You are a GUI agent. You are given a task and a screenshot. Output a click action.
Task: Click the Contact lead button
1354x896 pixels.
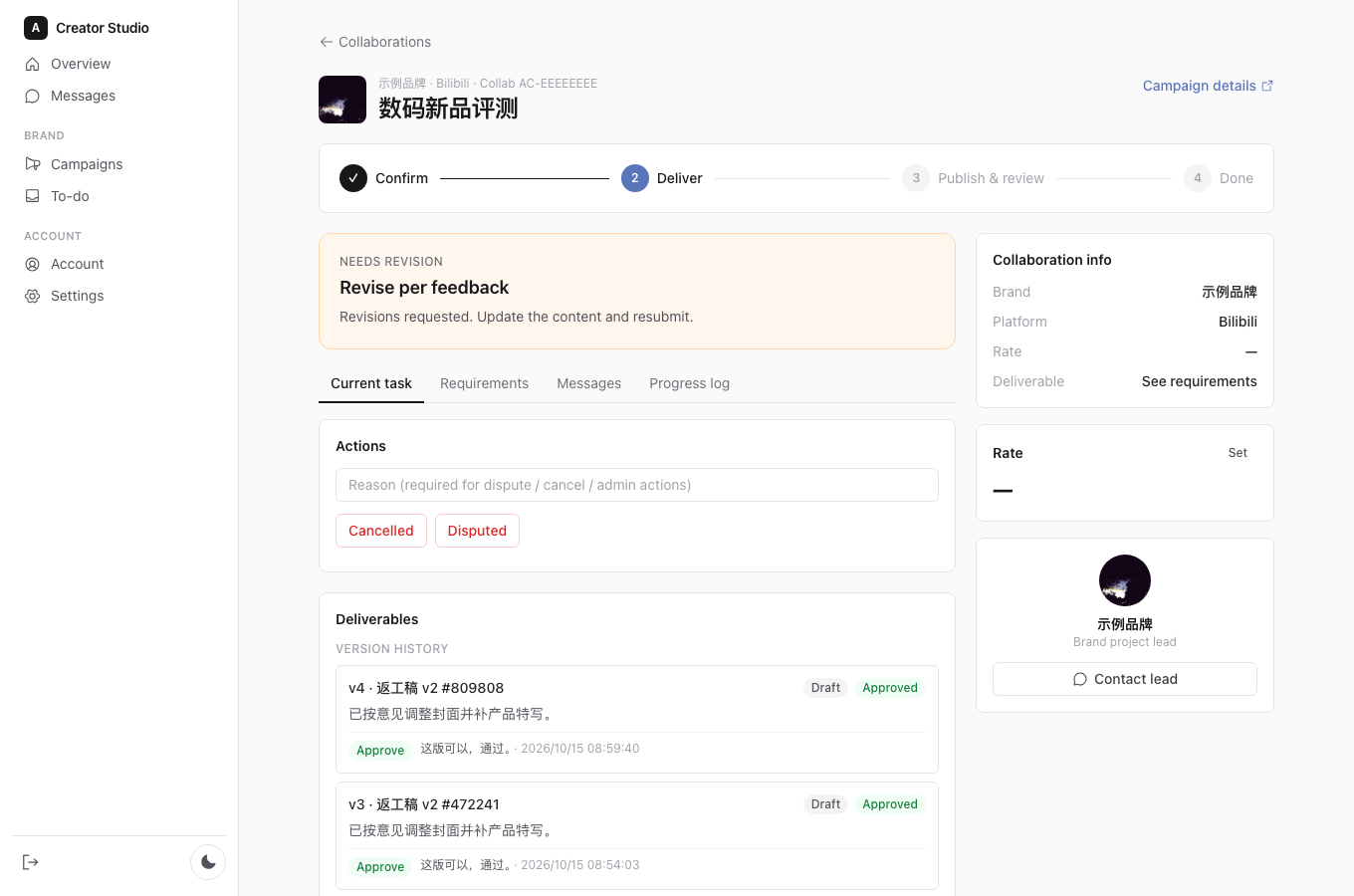click(1125, 679)
